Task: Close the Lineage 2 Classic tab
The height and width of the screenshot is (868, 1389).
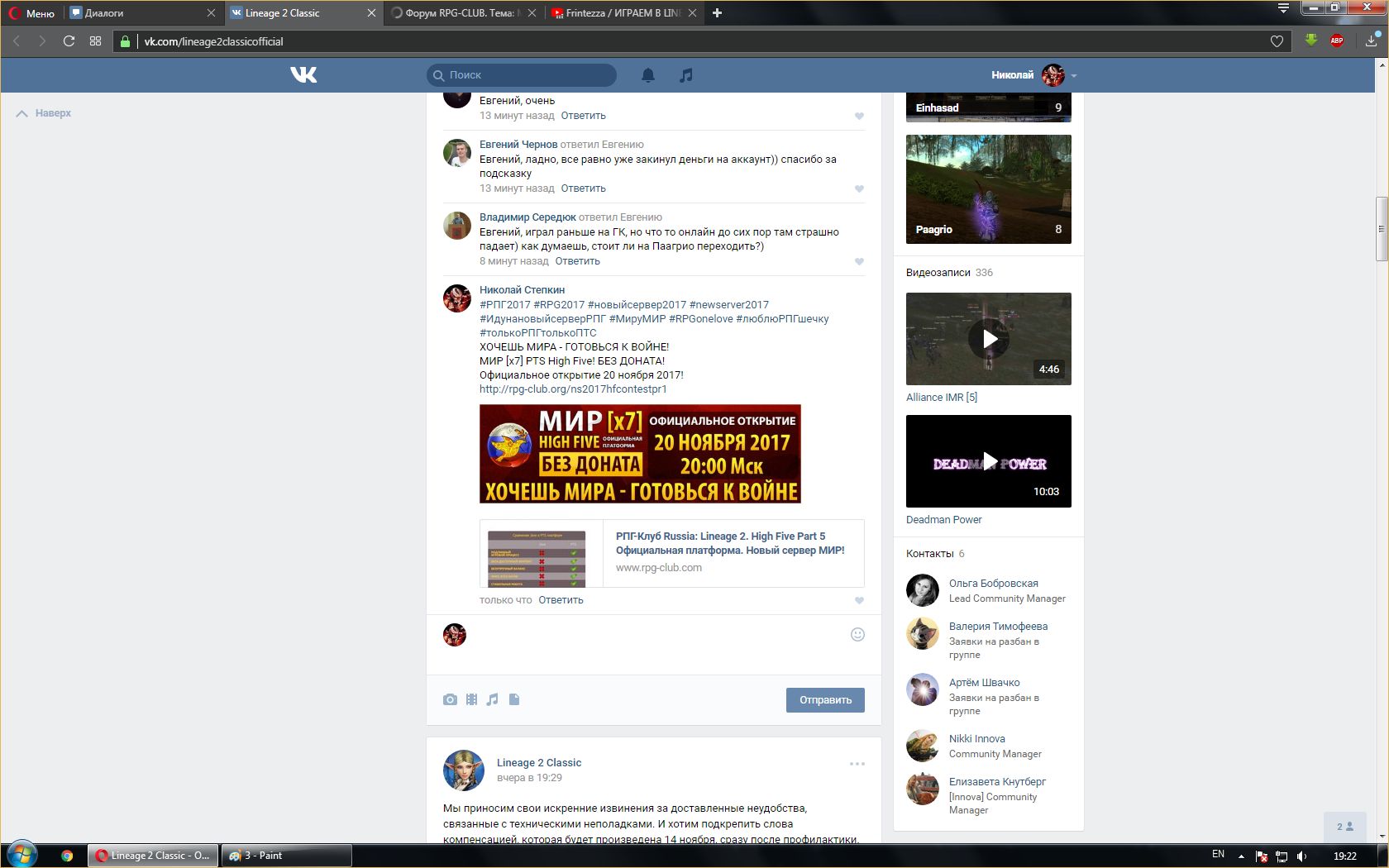Action: (371, 13)
